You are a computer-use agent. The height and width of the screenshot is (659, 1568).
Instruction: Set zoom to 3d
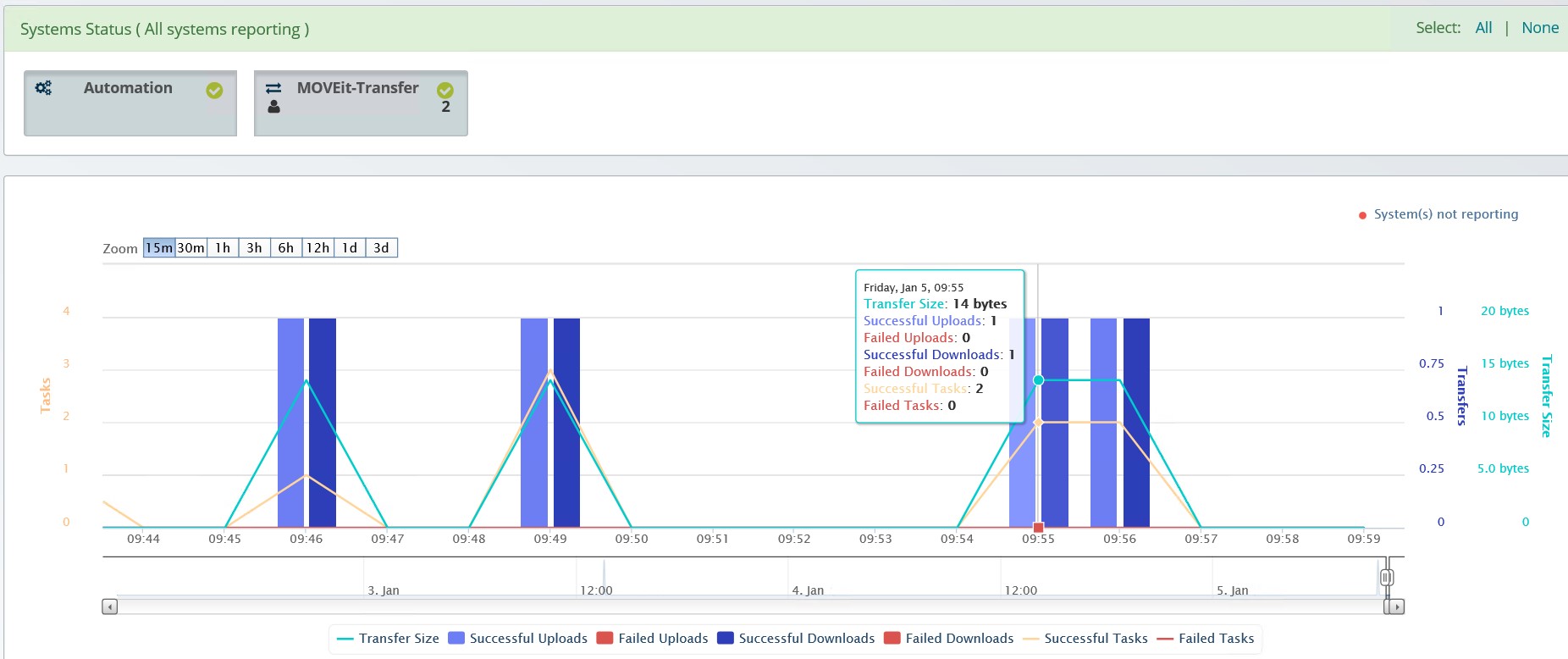point(381,247)
